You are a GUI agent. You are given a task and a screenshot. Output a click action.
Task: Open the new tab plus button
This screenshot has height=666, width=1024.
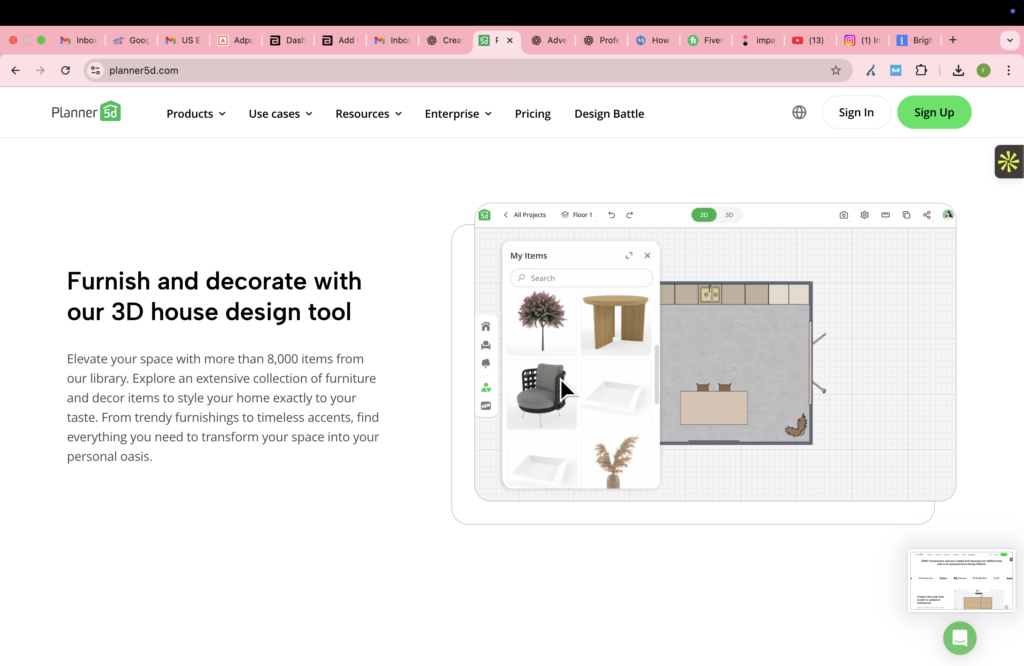pos(952,40)
